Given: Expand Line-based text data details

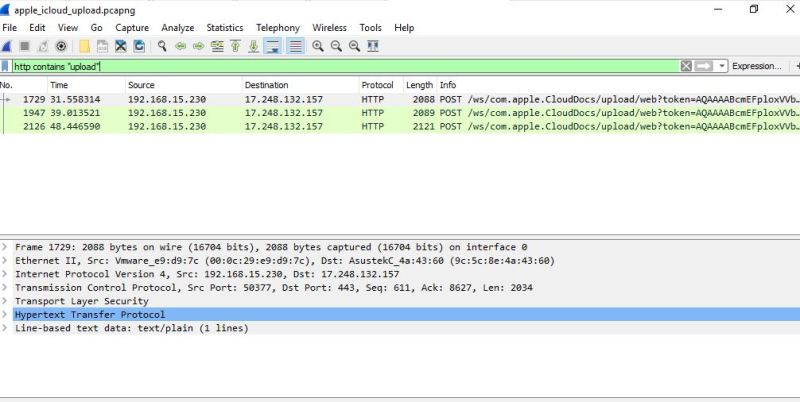Looking at the screenshot, I should 5,328.
